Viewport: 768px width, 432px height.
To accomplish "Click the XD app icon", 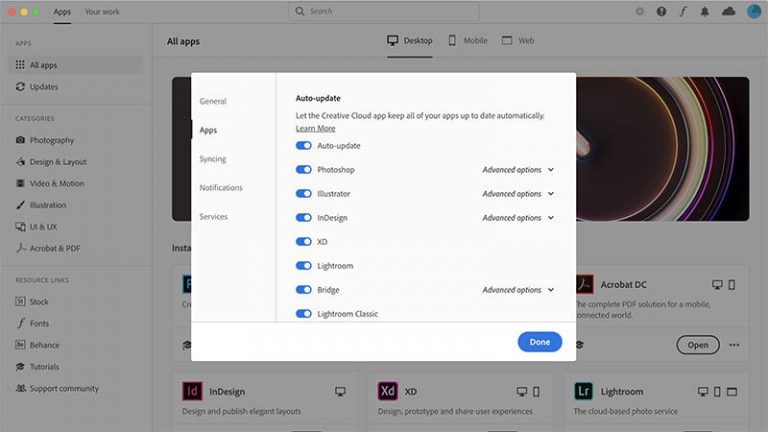I will [x=387, y=391].
